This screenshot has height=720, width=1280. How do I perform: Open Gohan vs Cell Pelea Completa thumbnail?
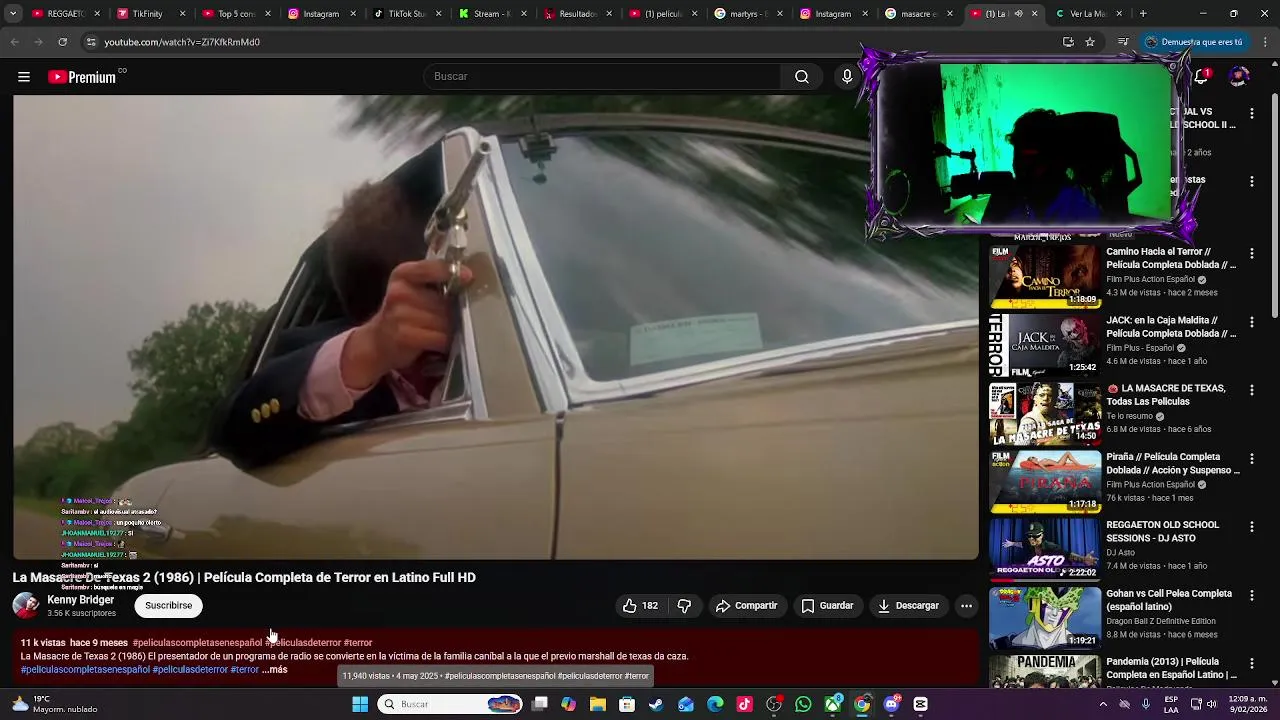pyautogui.click(x=1044, y=619)
